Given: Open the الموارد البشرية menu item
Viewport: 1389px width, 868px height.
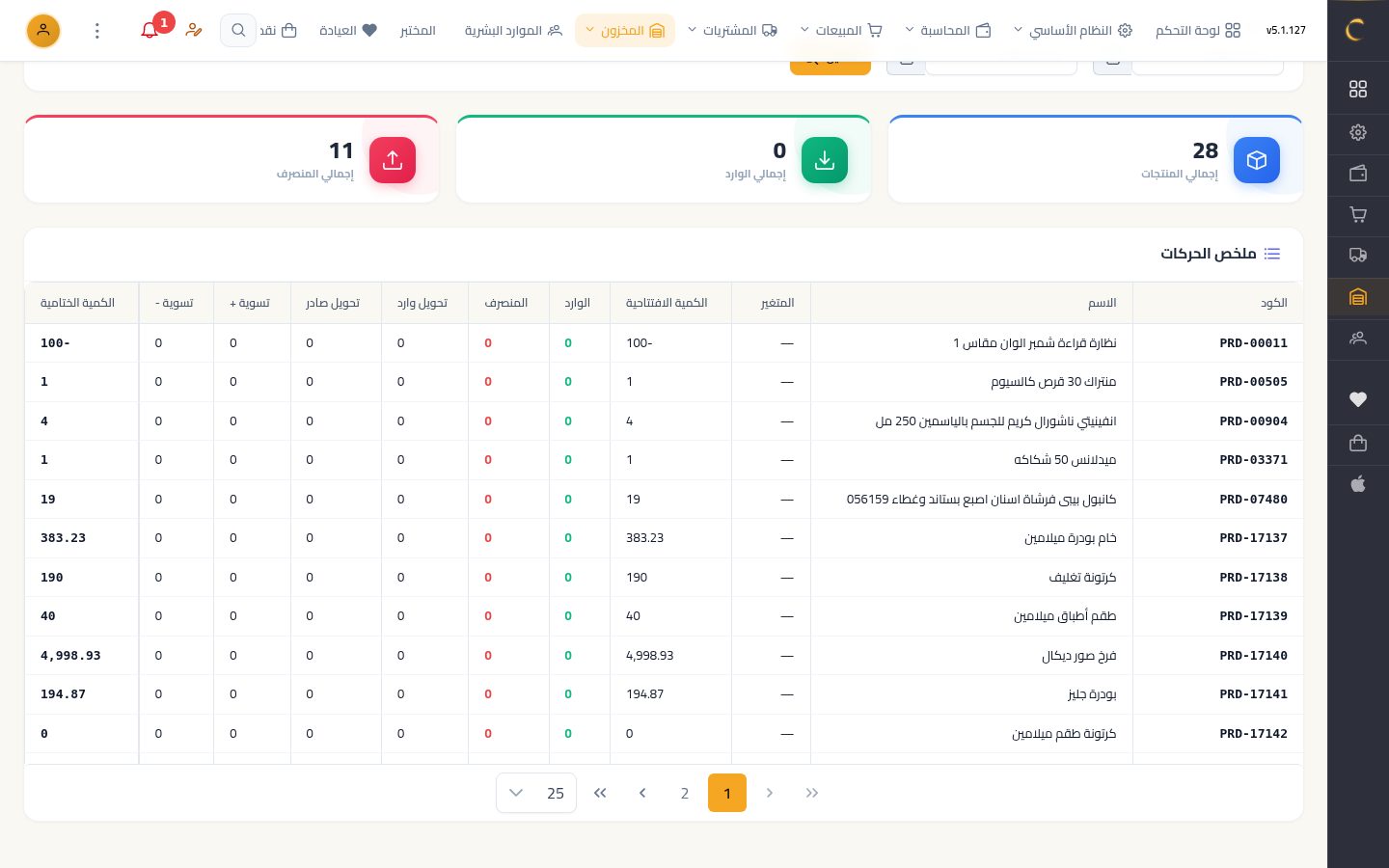Looking at the screenshot, I should coord(513,30).
